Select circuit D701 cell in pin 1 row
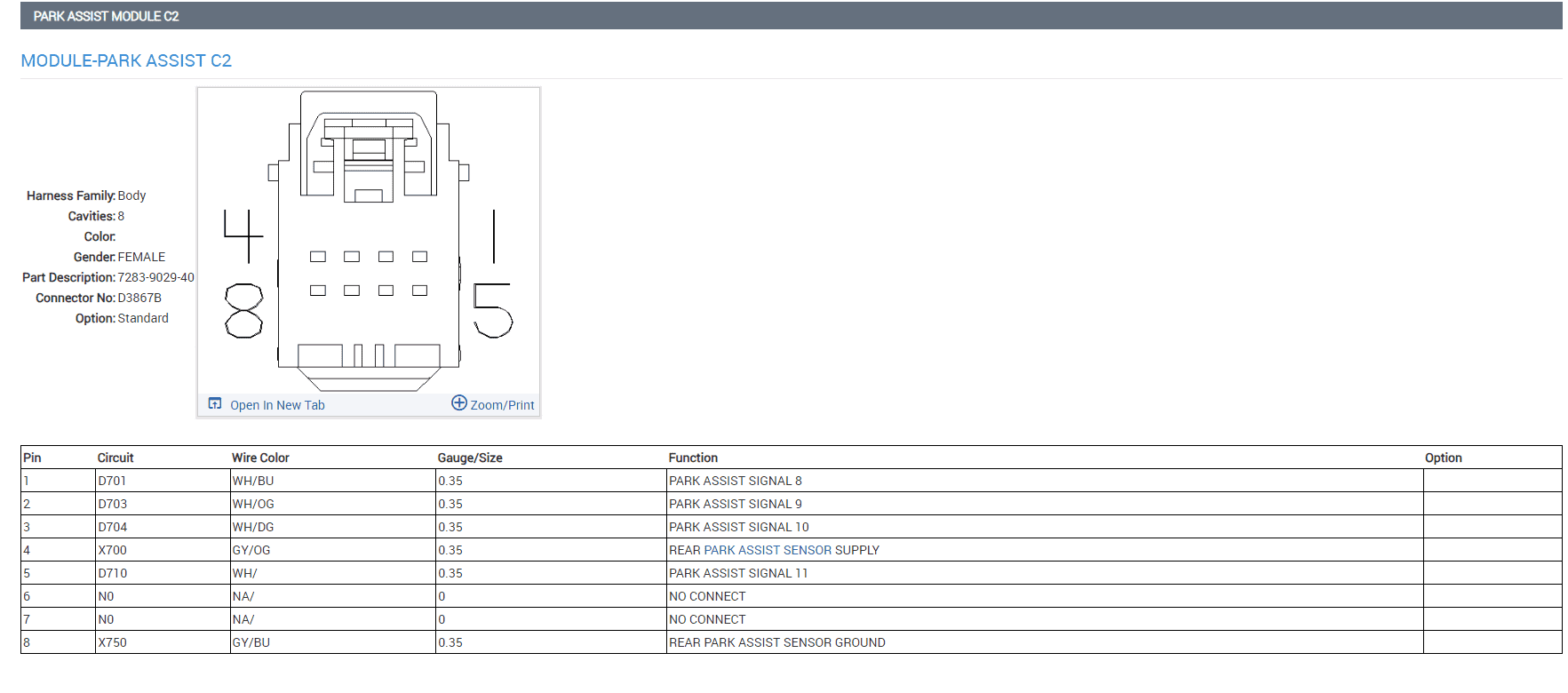 click(163, 481)
